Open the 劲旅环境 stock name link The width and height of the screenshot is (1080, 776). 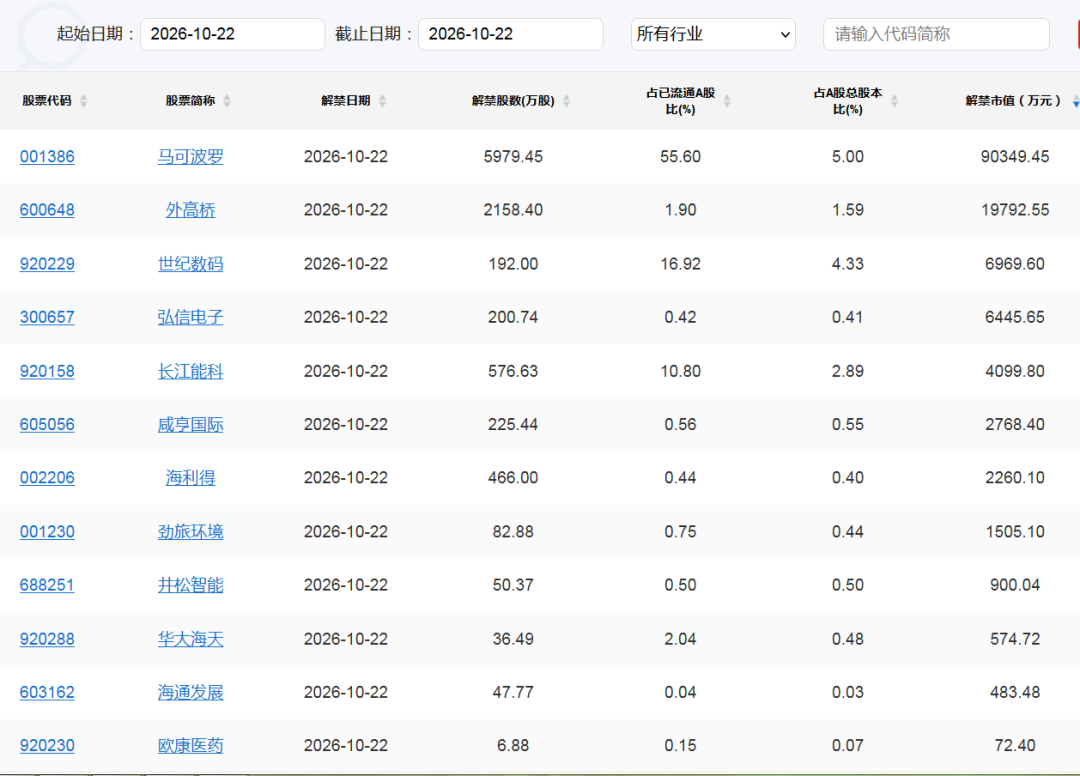[191, 532]
